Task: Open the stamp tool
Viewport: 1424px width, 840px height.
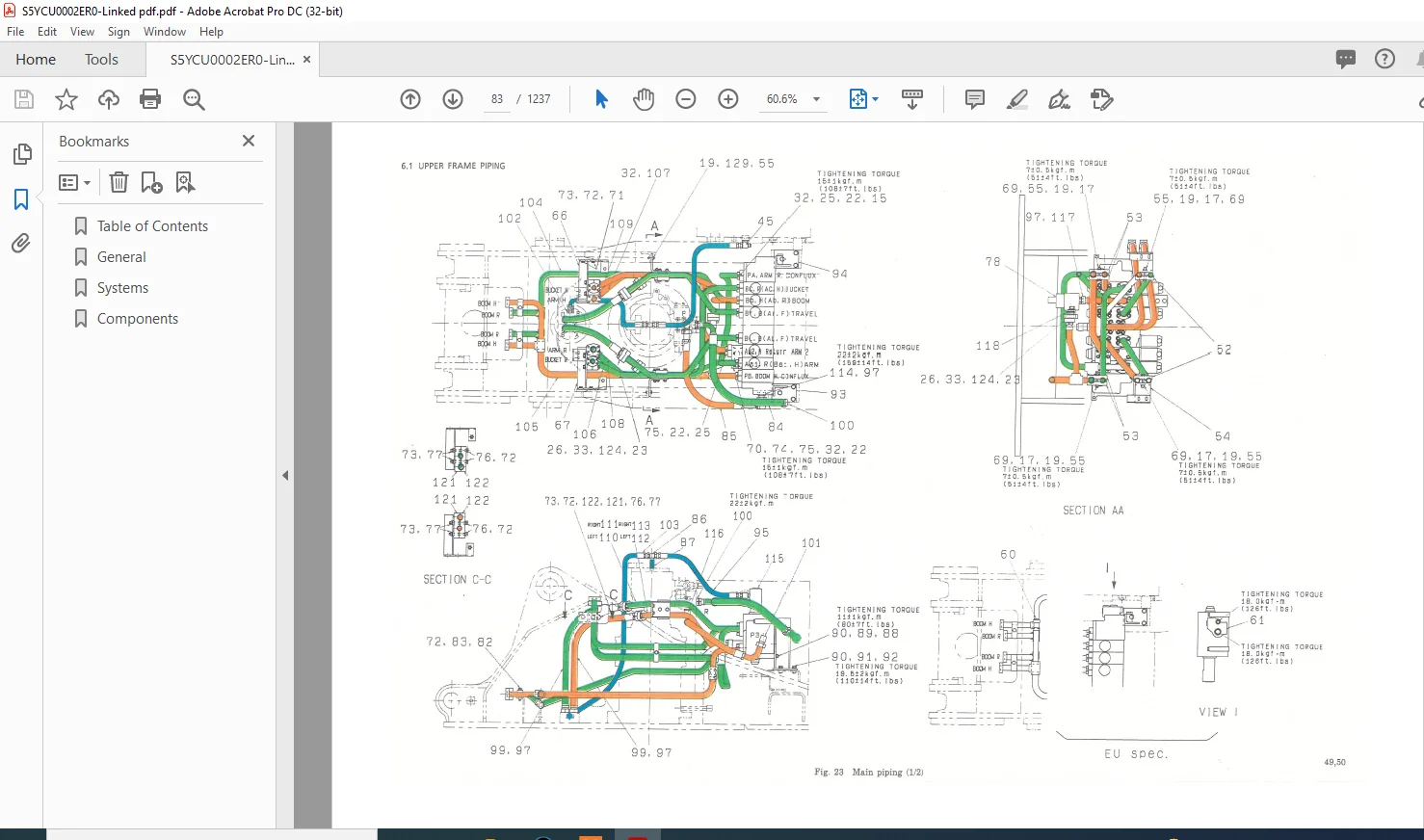Action: pos(1102,99)
